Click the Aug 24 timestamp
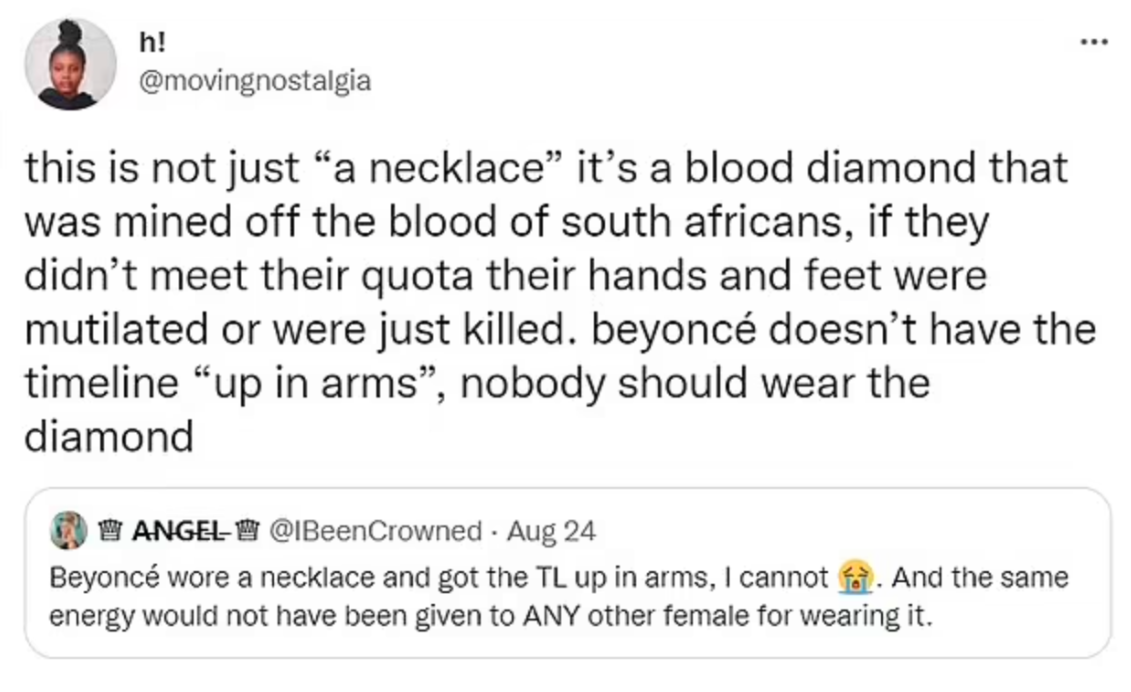Viewport: 1131px width, 692px height. pos(551,530)
